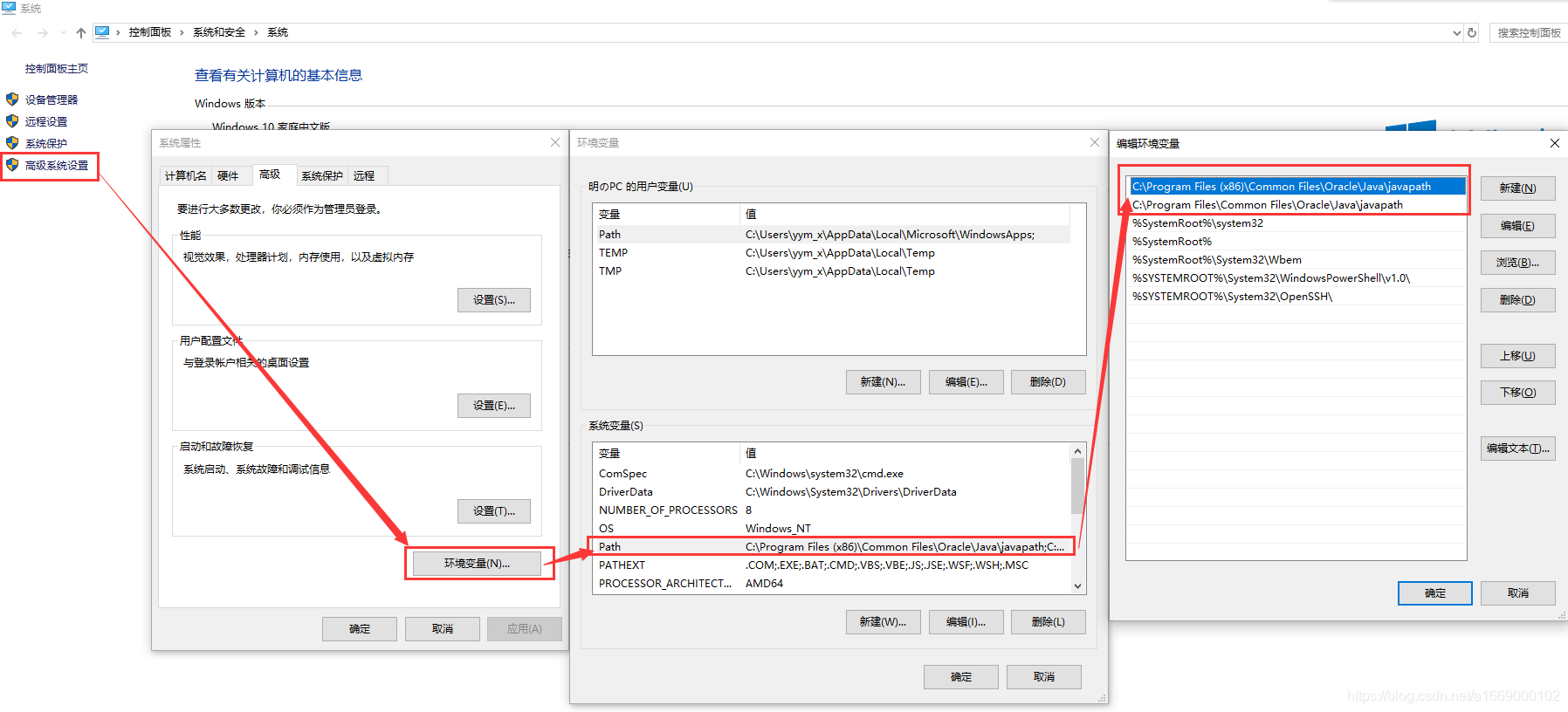The width and height of the screenshot is (1568, 712).
Task: Open recent locations dropdown arrow
Action: point(63,32)
